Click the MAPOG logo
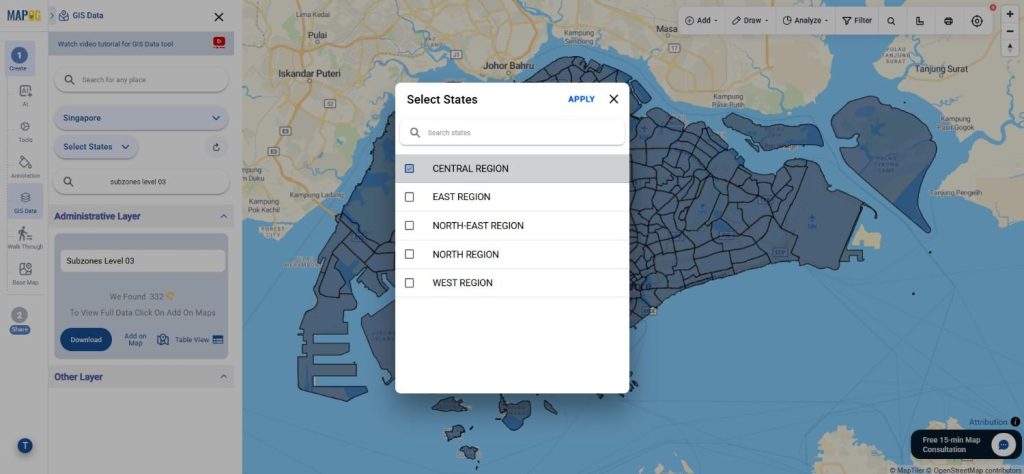Screen dimensions: 1024x474 [24, 16]
